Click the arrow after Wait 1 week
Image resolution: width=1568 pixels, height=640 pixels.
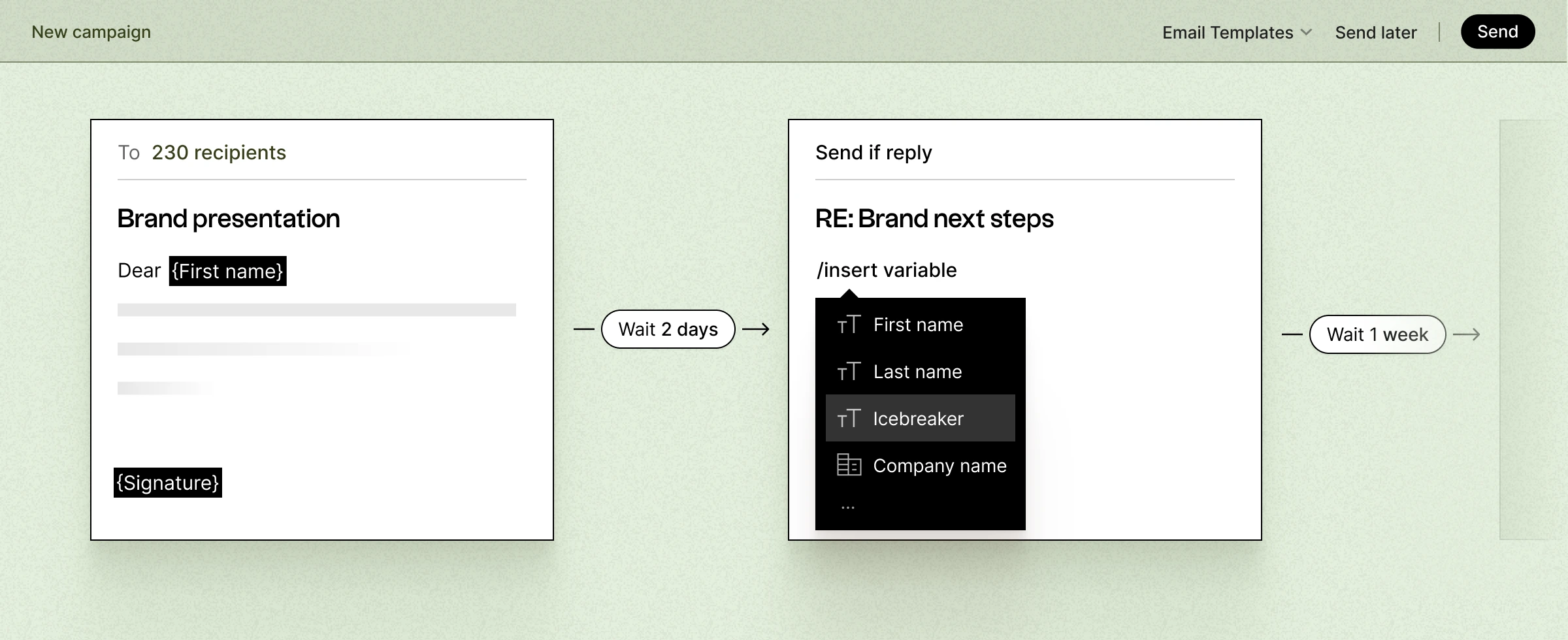coord(1467,334)
